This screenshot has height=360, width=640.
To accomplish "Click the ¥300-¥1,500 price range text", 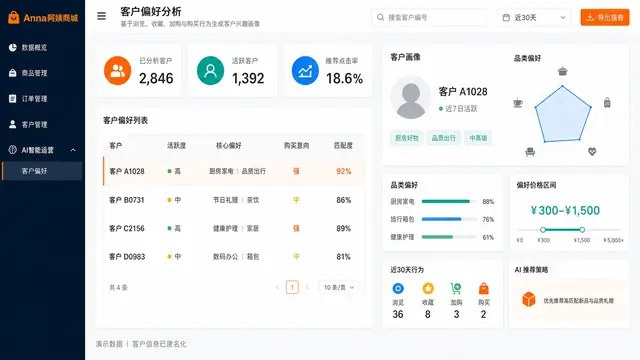I will (x=565, y=211).
